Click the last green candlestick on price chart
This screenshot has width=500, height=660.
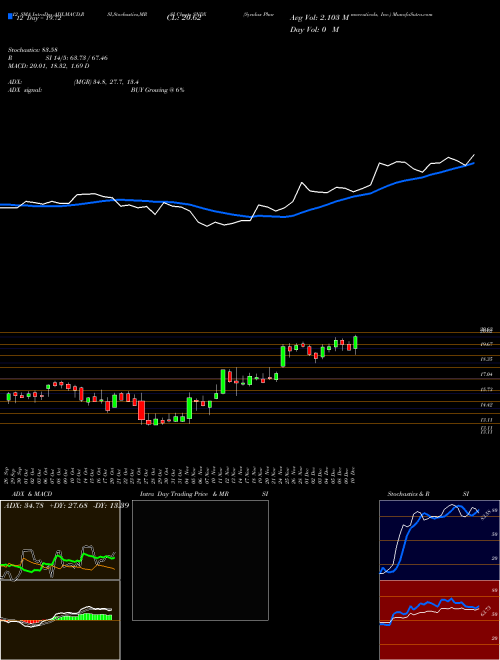click(x=356, y=342)
